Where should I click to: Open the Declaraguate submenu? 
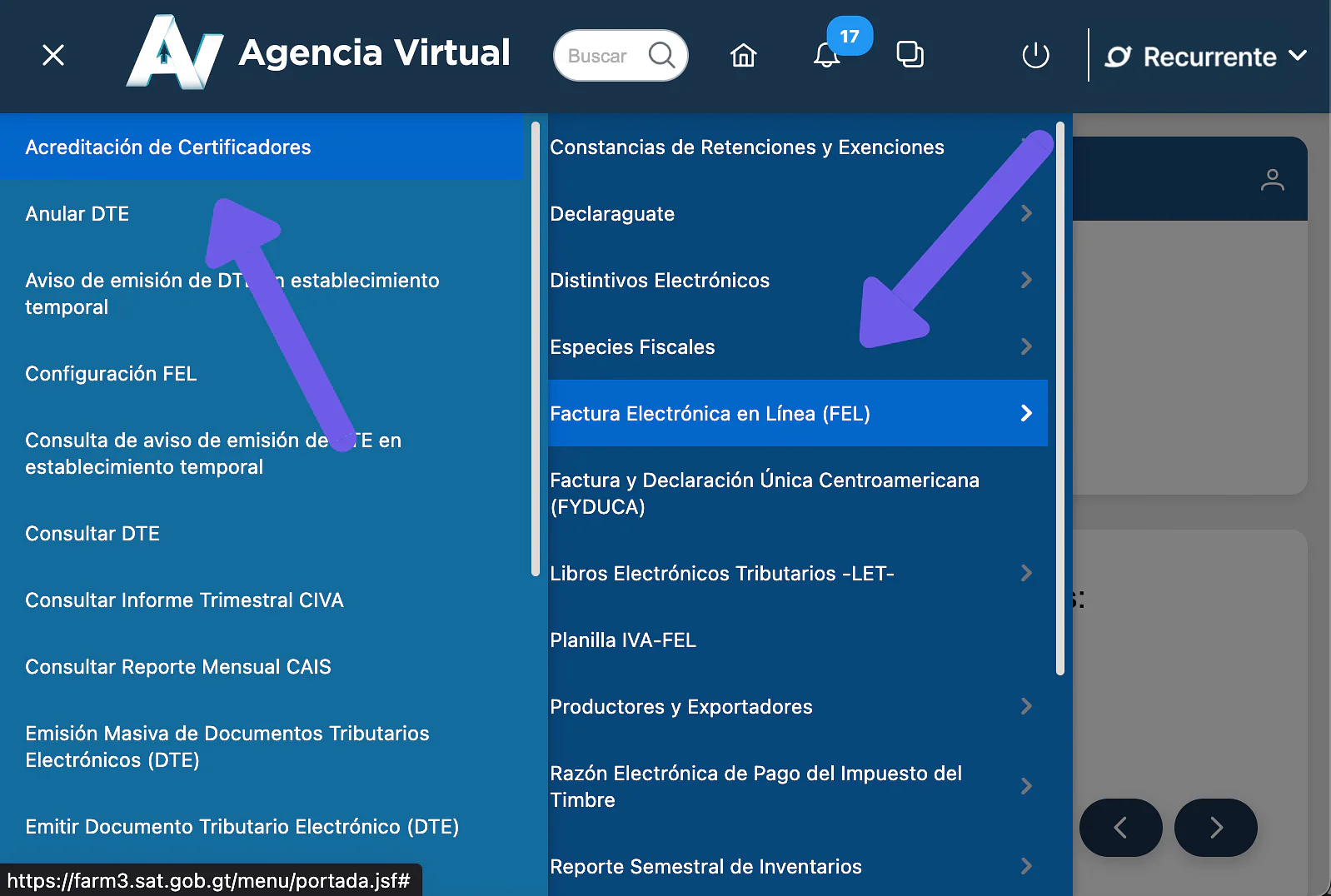(x=798, y=213)
